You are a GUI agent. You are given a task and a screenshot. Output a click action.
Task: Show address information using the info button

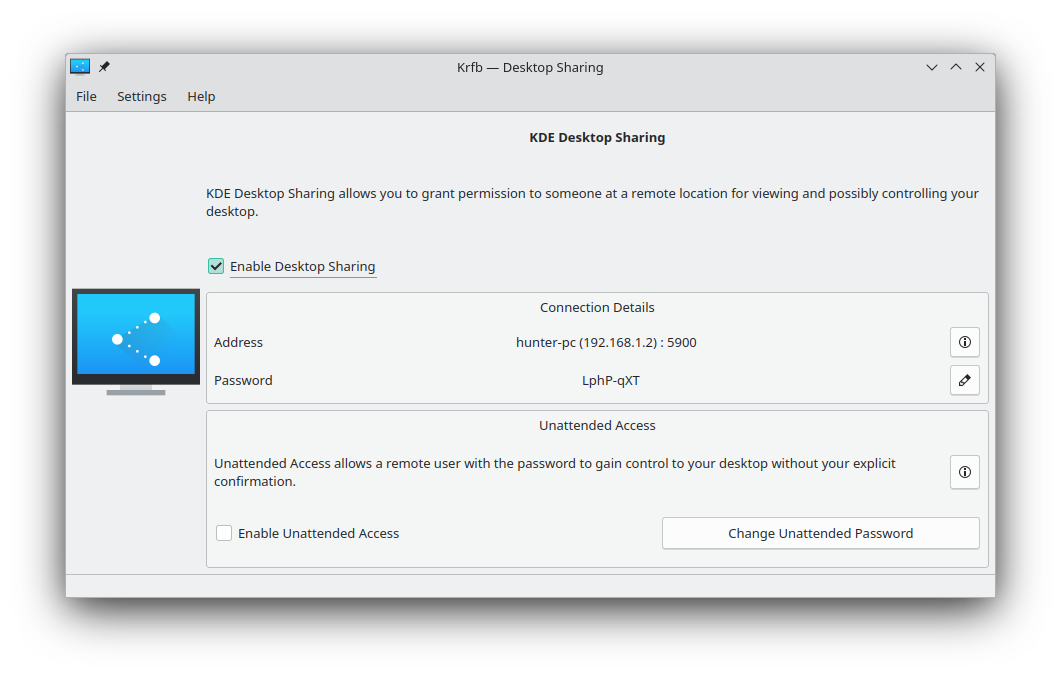pos(964,342)
